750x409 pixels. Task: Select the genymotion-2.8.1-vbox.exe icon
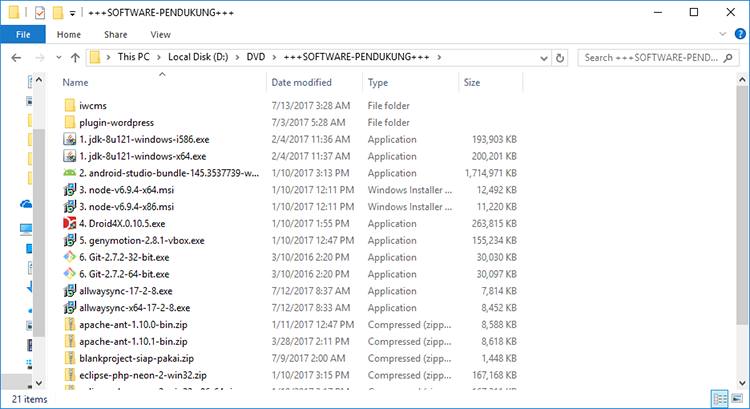point(70,240)
